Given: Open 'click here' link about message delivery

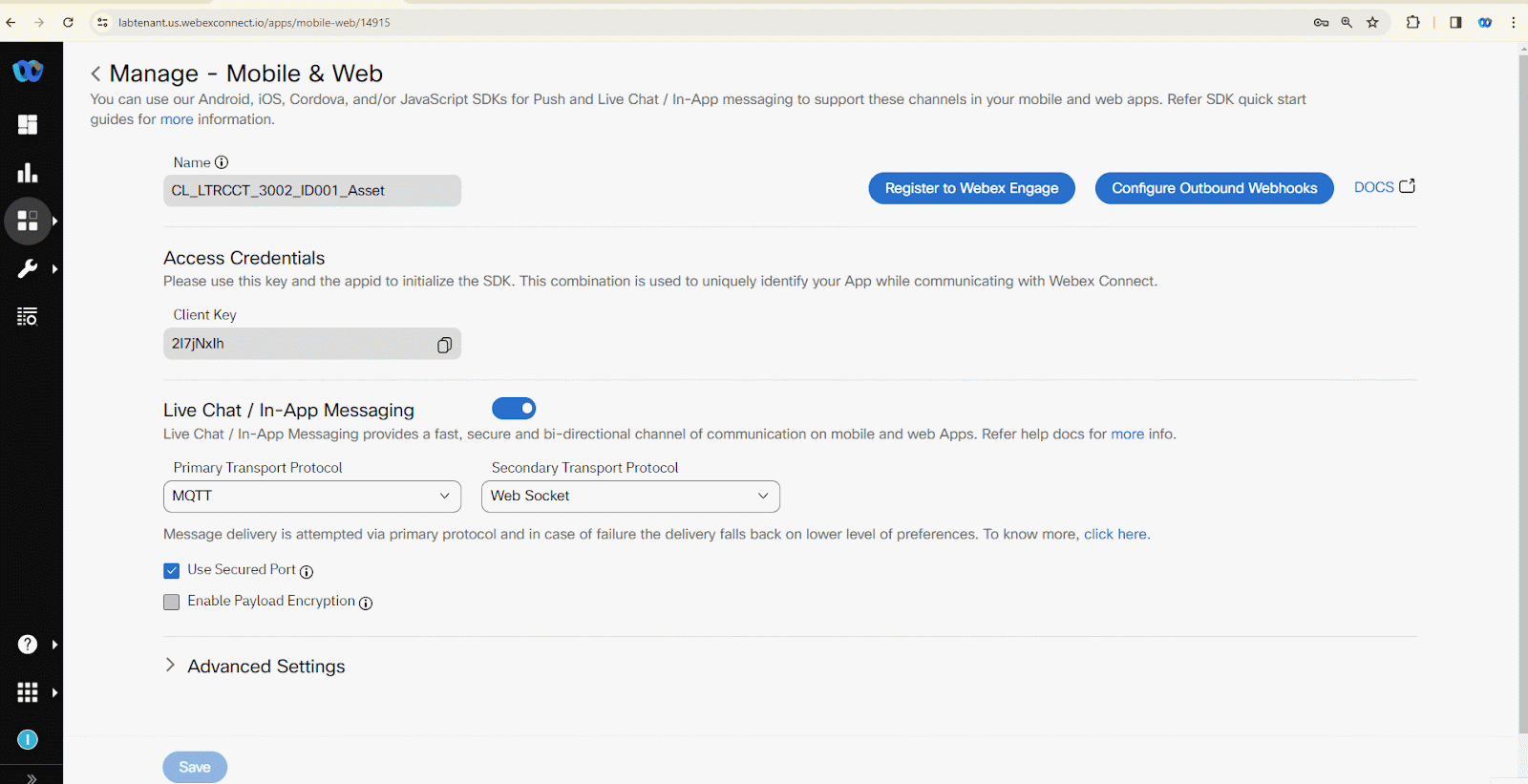Looking at the screenshot, I should point(1115,535).
